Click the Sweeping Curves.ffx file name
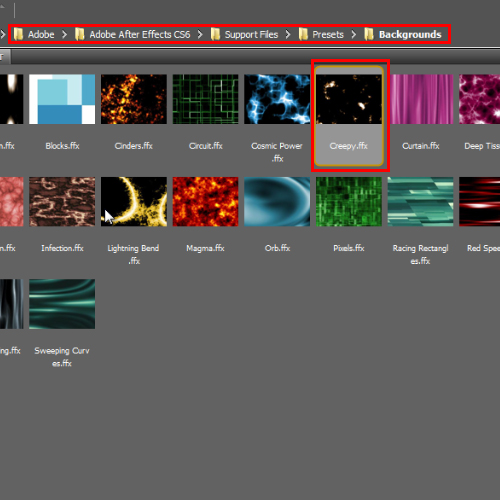The image size is (500, 500). click(62, 357)
